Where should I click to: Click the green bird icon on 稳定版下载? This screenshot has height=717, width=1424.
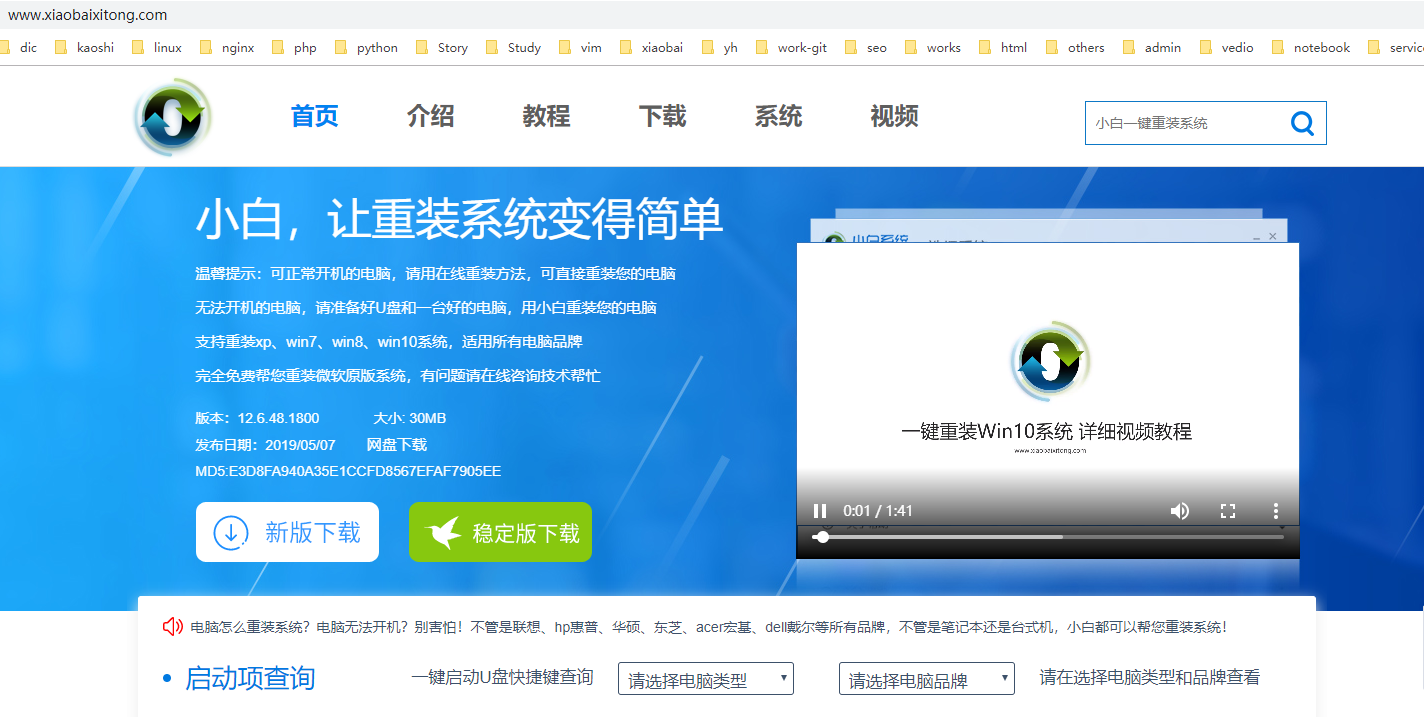tap(446, 531)
